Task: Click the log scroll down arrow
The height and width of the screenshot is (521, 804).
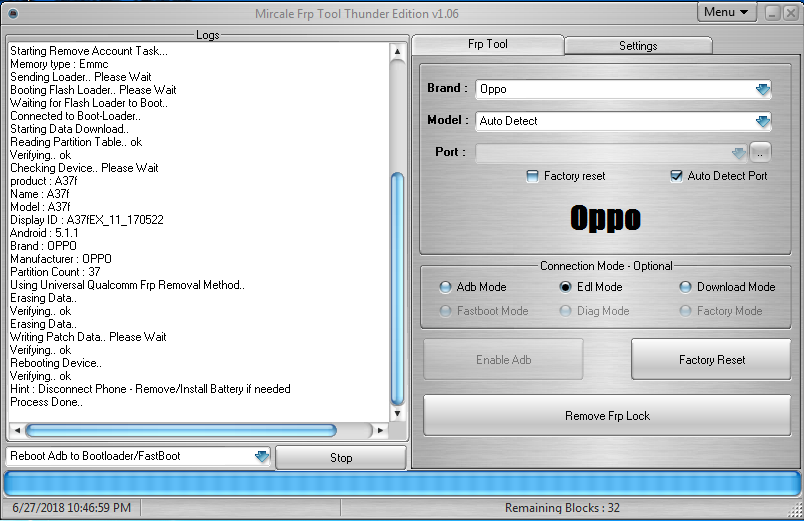Action: 397,413
